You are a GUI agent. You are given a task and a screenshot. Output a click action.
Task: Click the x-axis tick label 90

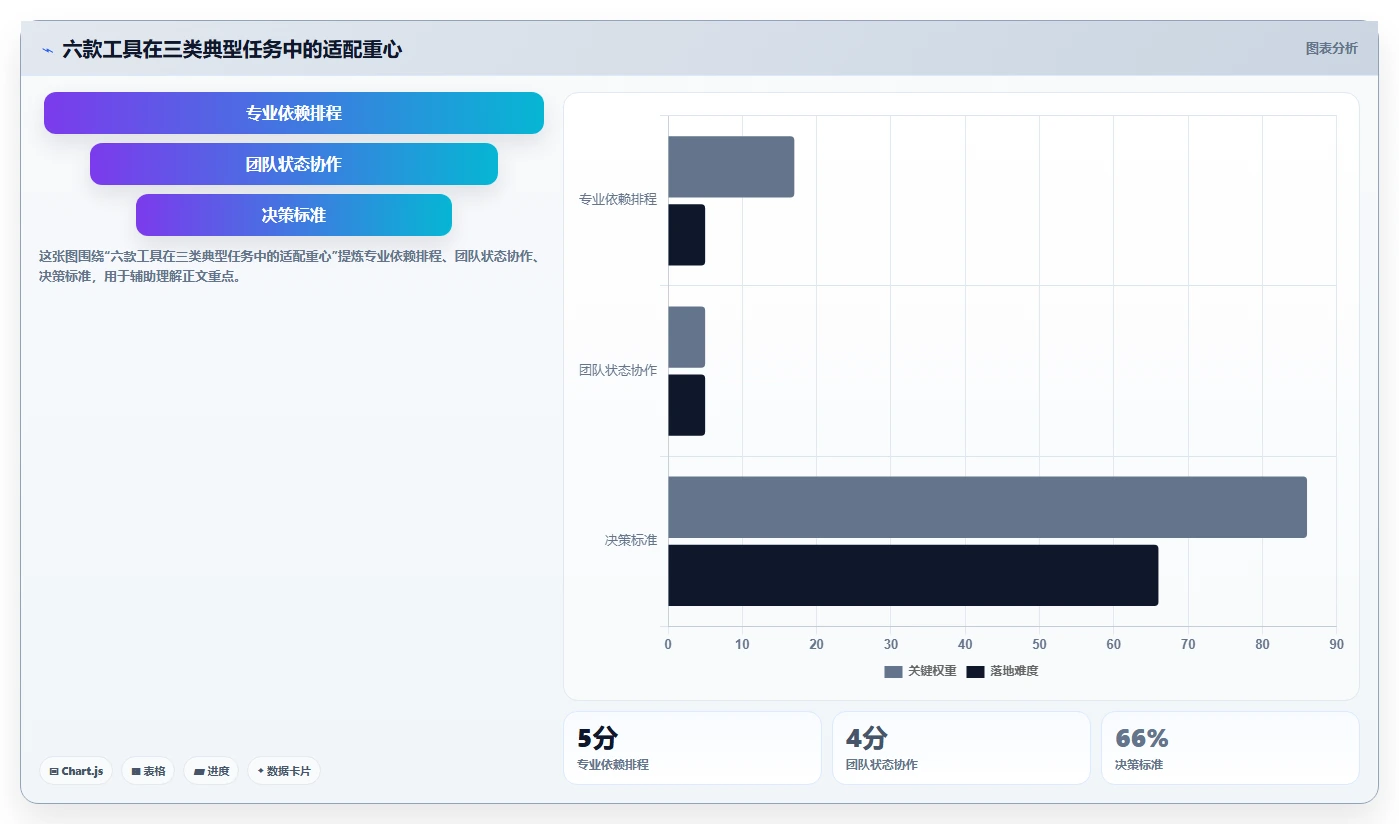pyautogui.click(x=1336, y=645)
